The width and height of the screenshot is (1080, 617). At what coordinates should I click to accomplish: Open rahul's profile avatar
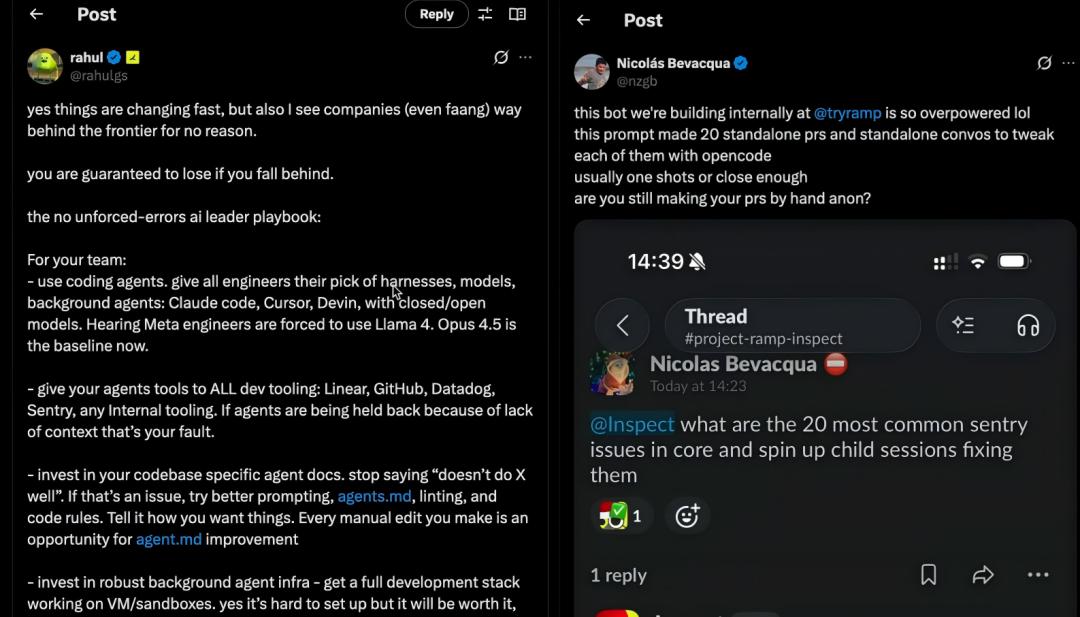point(45,66)
